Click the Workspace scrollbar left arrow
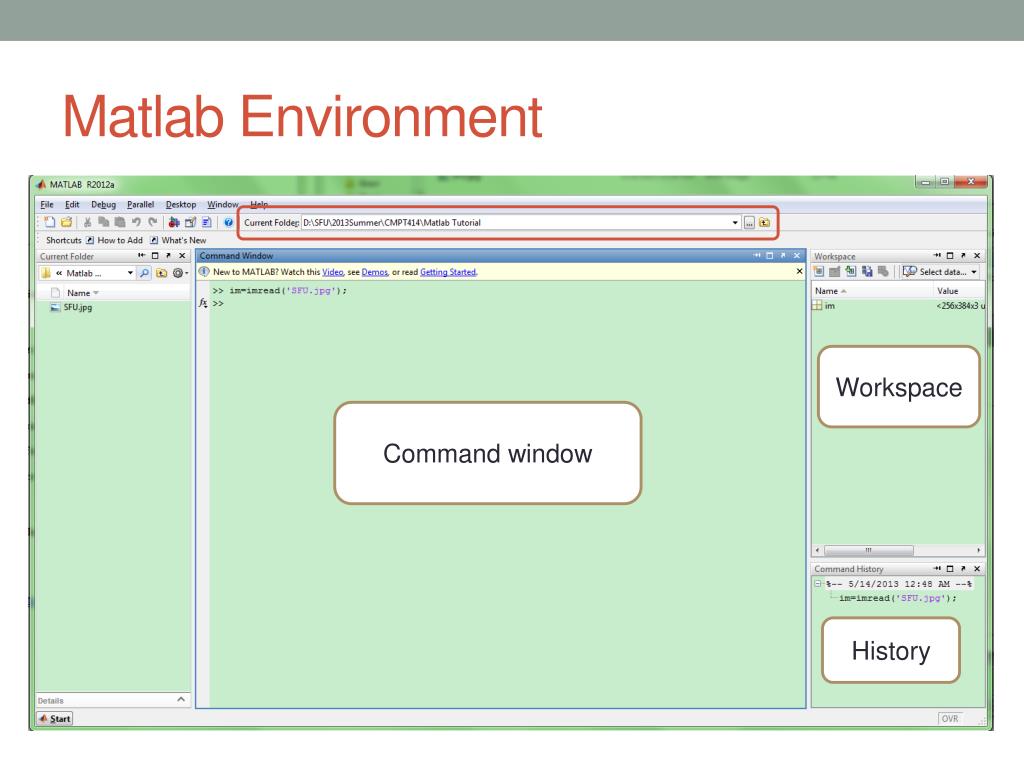This screenshot has height=768, width=1024. 818,550
